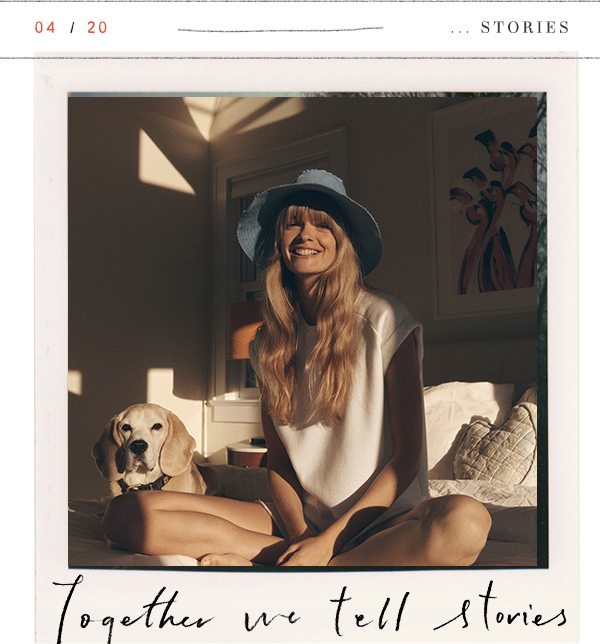Click the woman's blue bucket hat
This screenshot has width=600, height=644.
(x=309, y=214)
